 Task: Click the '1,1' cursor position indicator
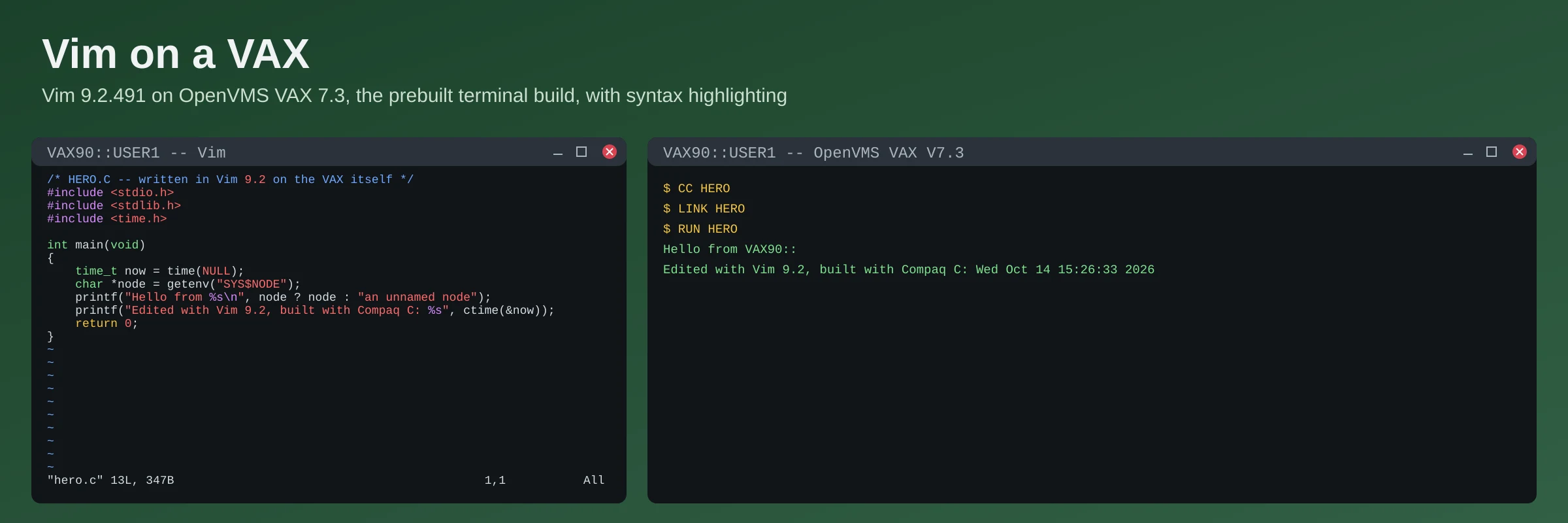[x=495, y=480]
